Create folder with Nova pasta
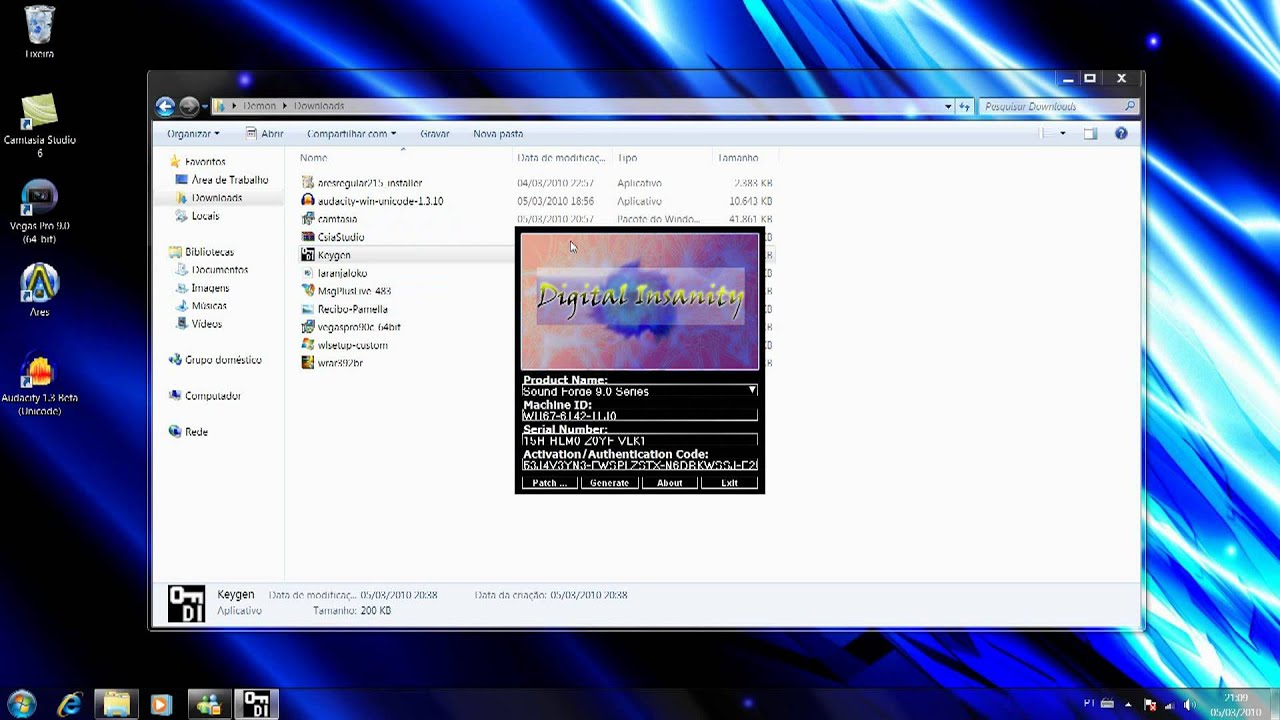The width and height of the screenshot is (1280, 720). point(498,133)
